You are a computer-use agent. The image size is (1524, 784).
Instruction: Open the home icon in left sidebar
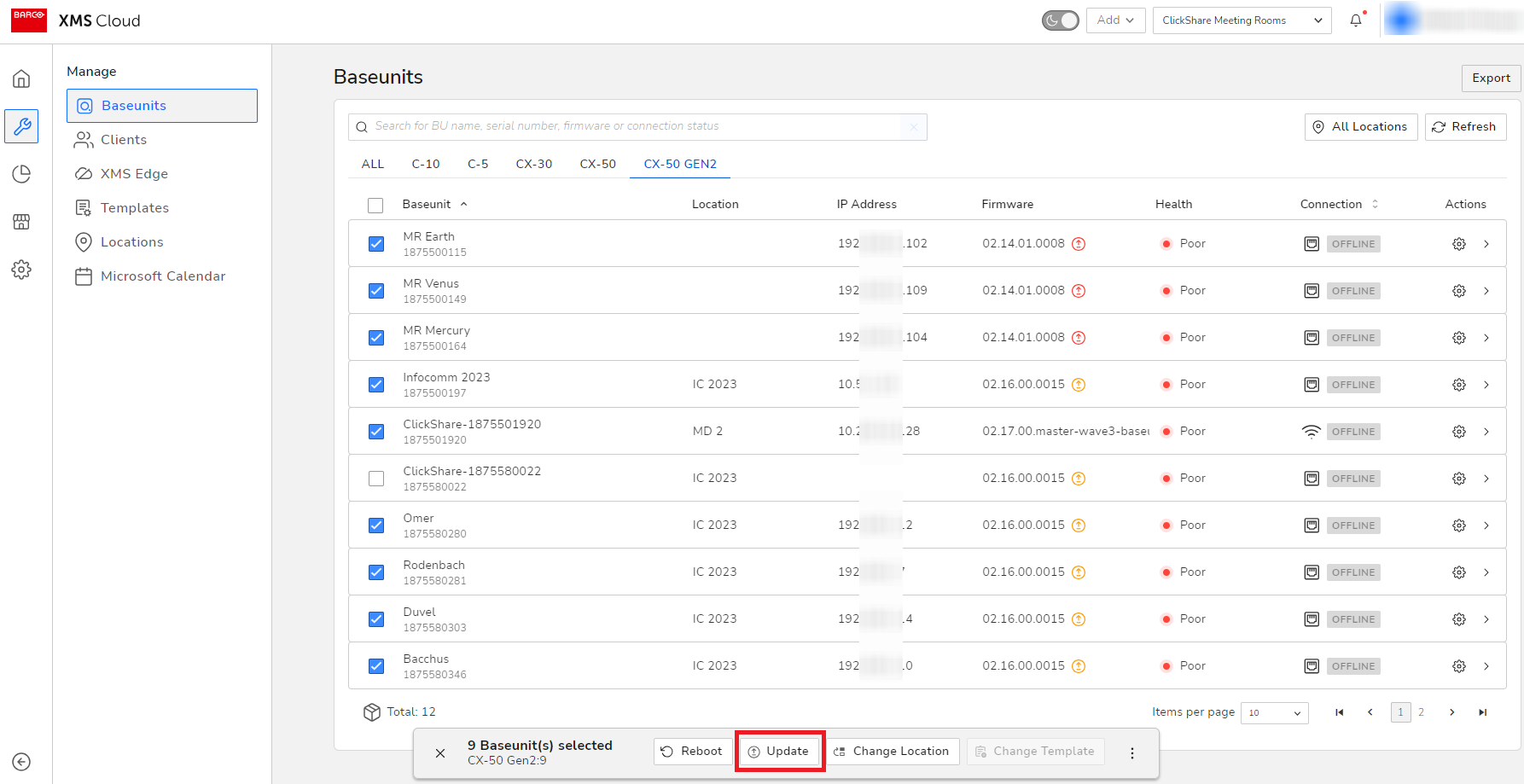[x=21, y=79]
